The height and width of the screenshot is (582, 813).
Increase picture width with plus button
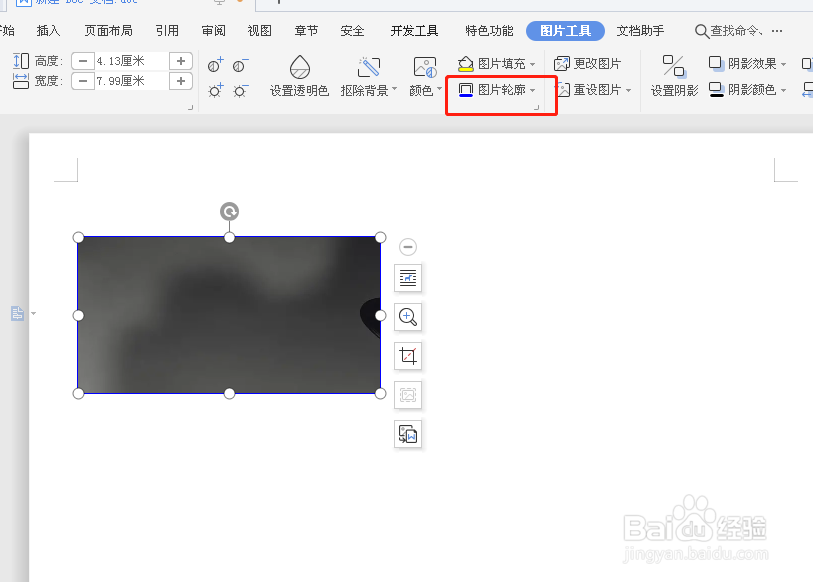[x=181, y=81]
